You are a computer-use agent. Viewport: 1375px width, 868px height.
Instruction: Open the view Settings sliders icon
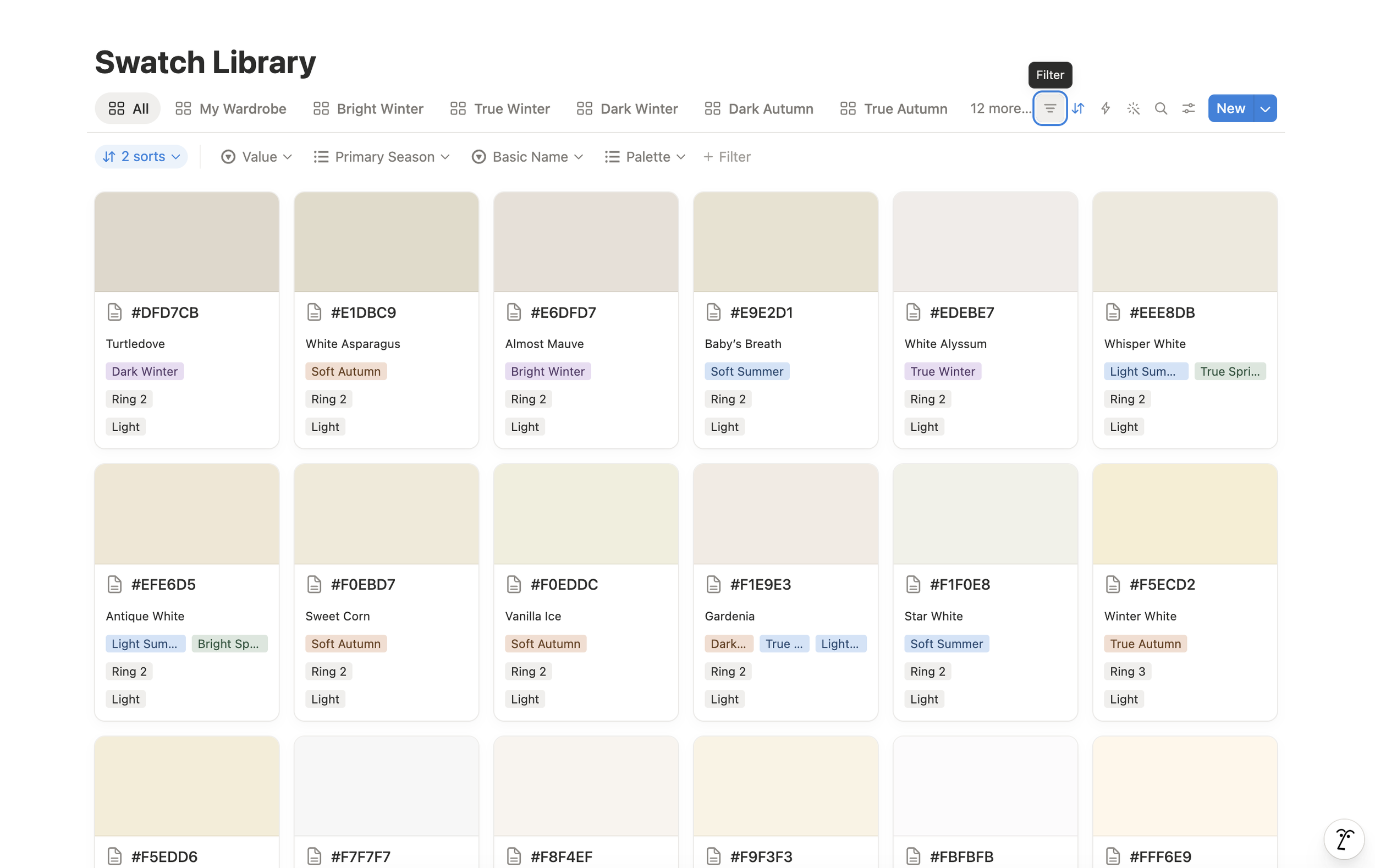pos(1189,108)
